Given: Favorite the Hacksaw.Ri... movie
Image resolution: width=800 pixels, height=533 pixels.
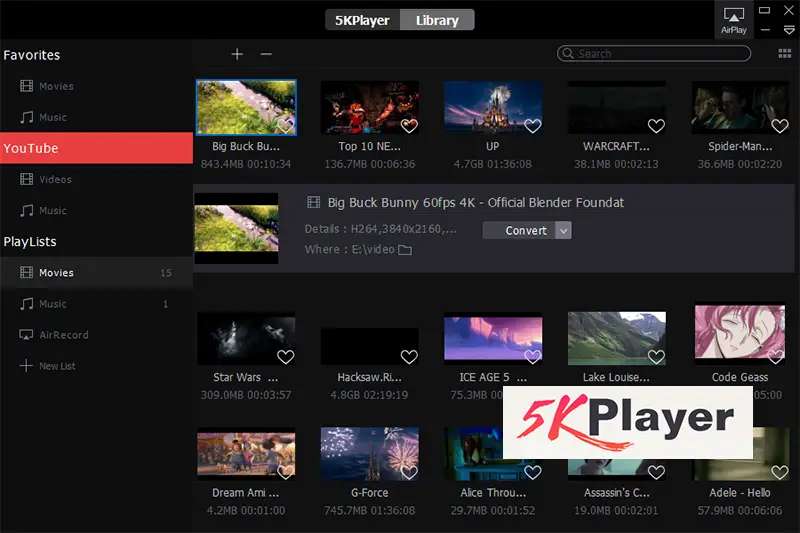Looking at the screenshot, I should [x=409, y=357].
